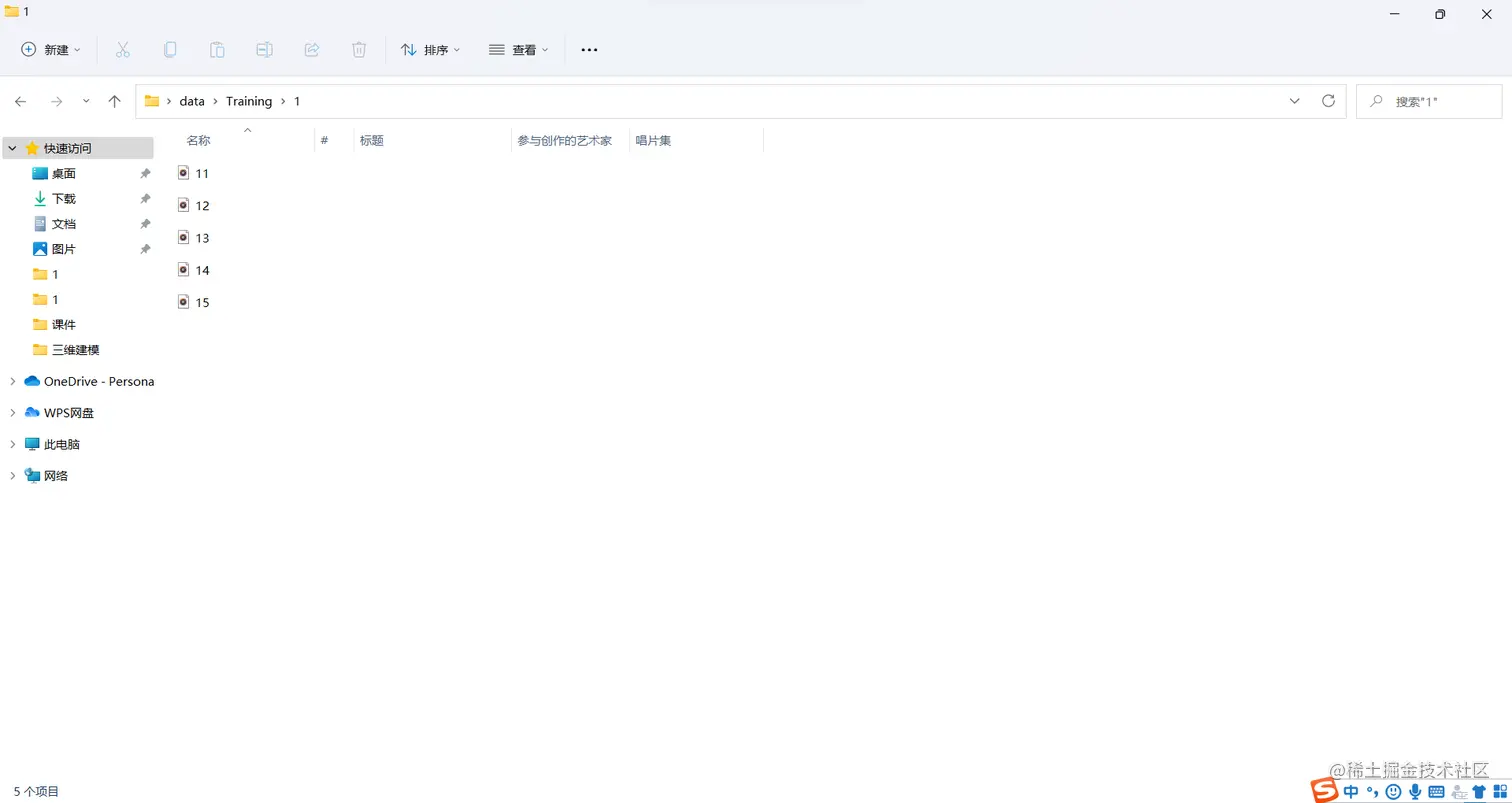This screenshot has height=803, width=1512.
Task: Toggle the soft keyboard in Sogou toolbar
Action: [1436, 791]
